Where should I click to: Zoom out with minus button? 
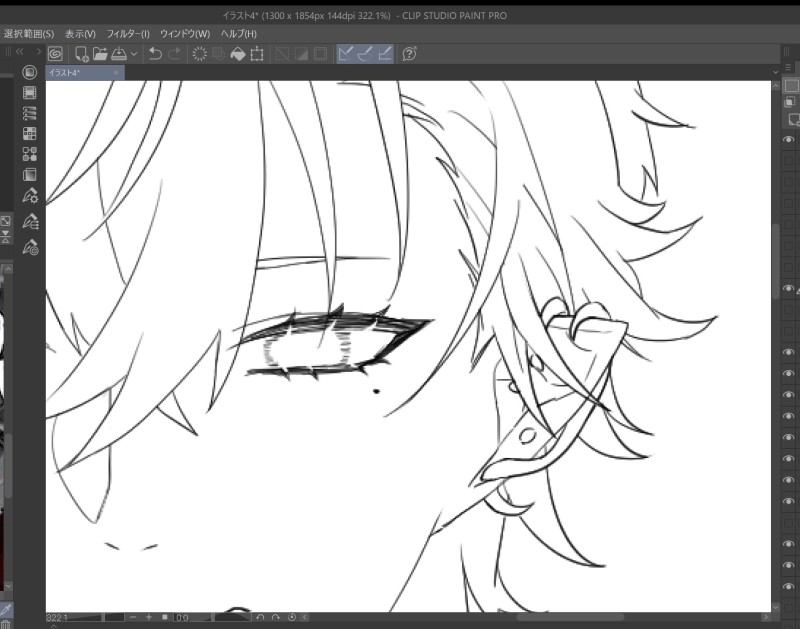click(x=133, y=617)
